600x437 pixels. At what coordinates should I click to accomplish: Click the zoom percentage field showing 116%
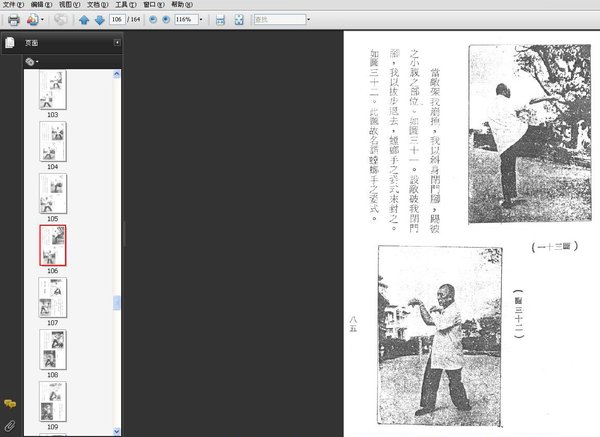186,20
